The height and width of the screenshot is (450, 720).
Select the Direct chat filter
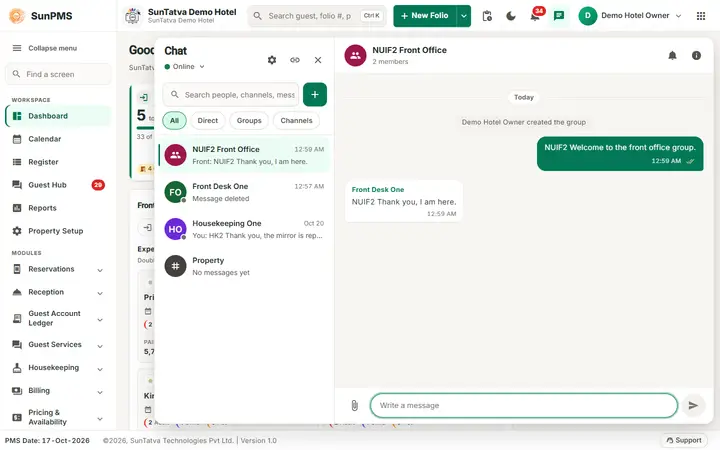pos(208,121)
